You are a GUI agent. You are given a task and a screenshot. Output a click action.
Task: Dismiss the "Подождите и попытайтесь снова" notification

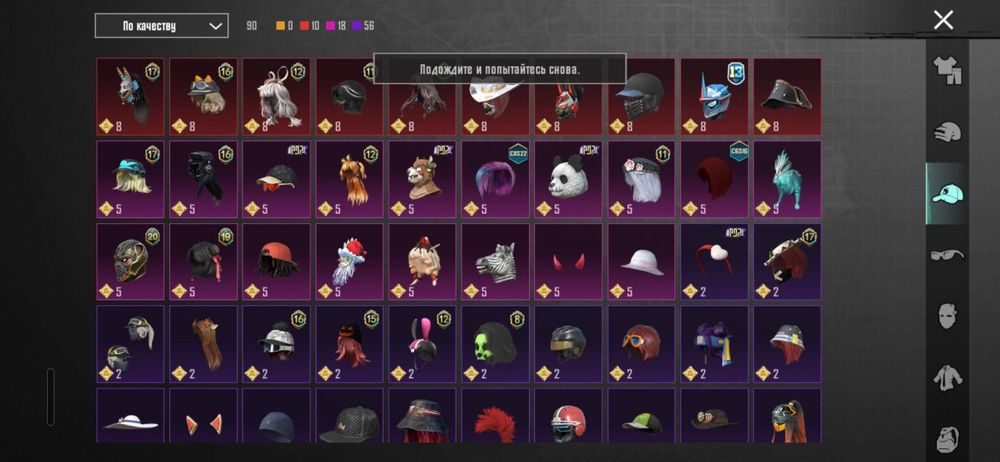pyautogui.click(x=499, y=69)
